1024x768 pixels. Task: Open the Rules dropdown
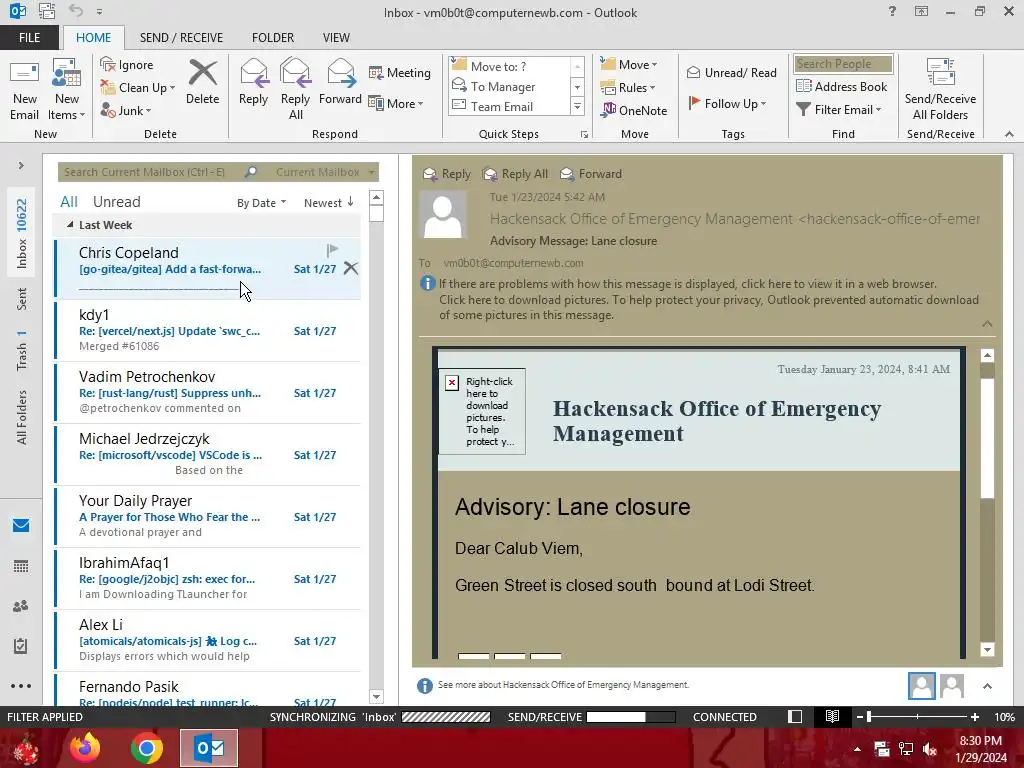pos(628,88)
